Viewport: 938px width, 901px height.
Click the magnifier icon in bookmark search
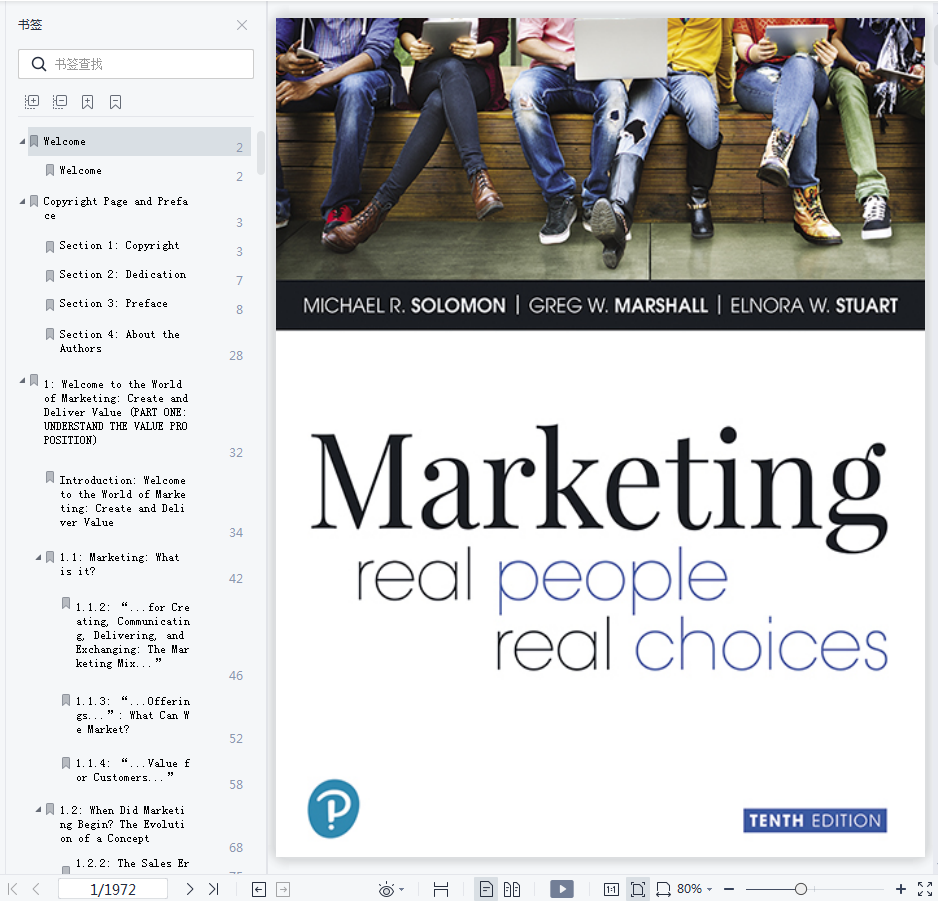39,64
